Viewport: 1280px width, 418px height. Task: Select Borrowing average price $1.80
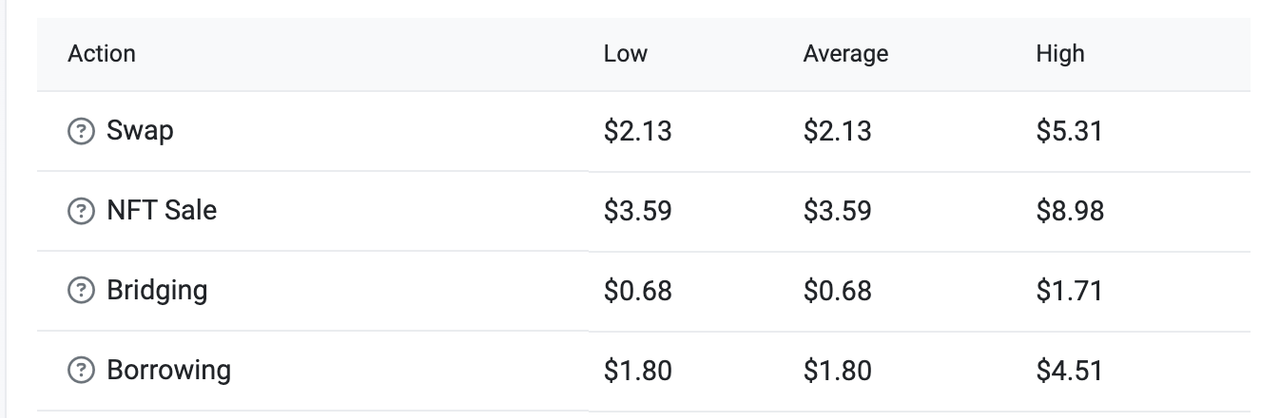click(x=837, y=371)
